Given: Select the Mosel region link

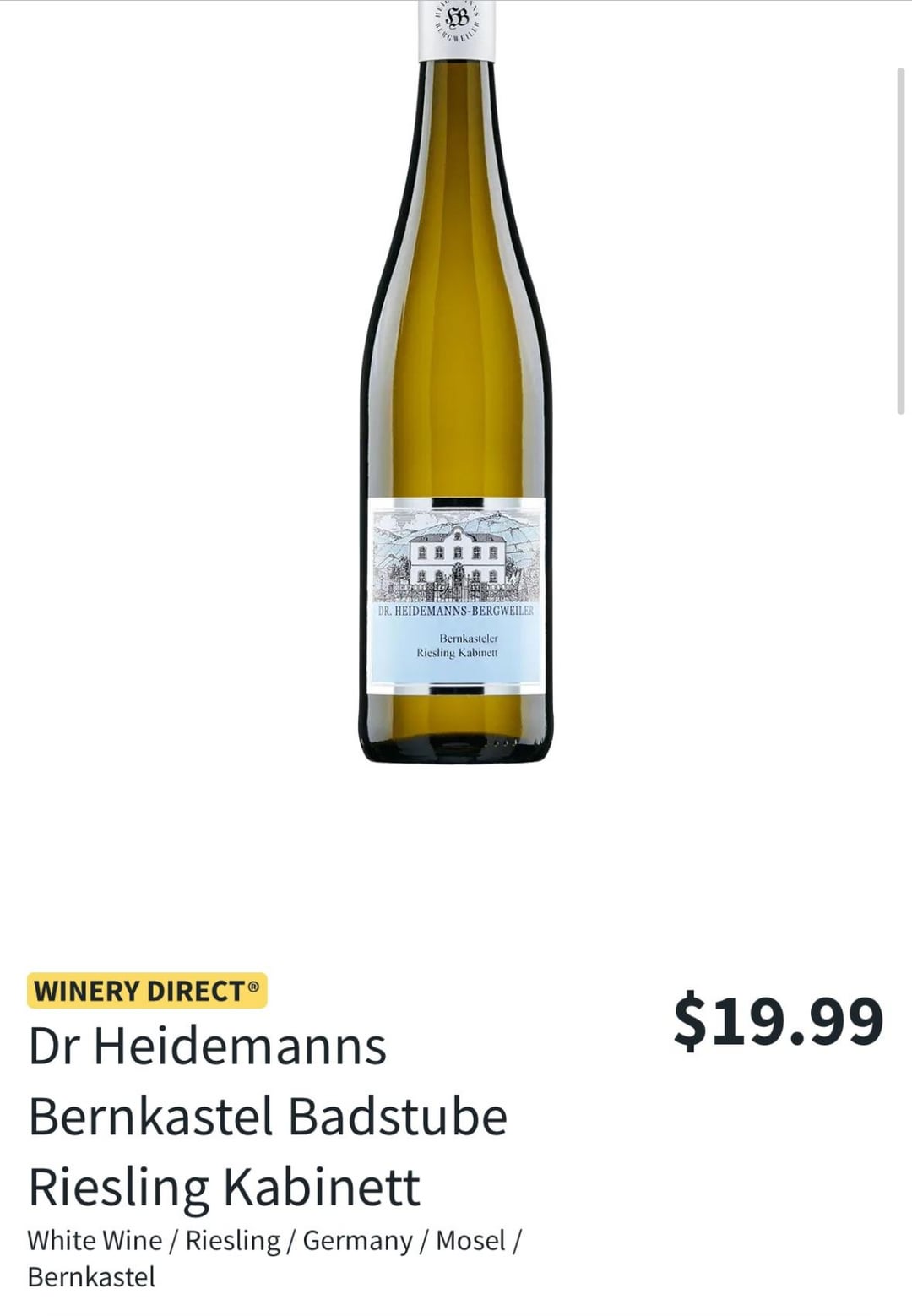Looking at the screenshot, I should tap(470, 1241).
